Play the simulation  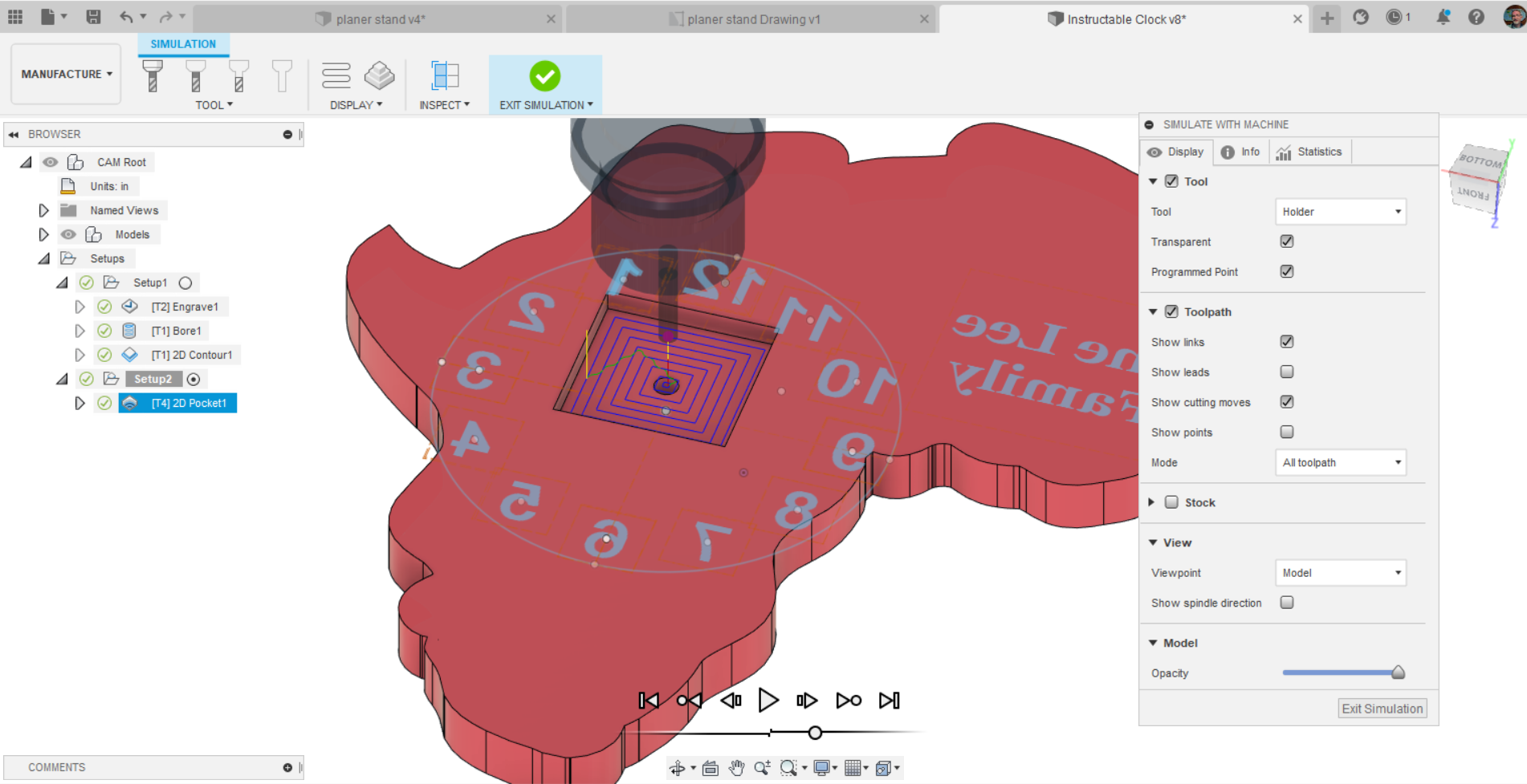[768, 701]
